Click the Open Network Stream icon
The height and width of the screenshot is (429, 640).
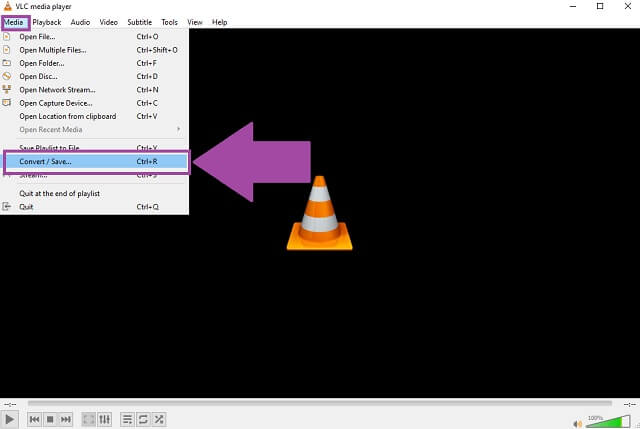point(7,89)
